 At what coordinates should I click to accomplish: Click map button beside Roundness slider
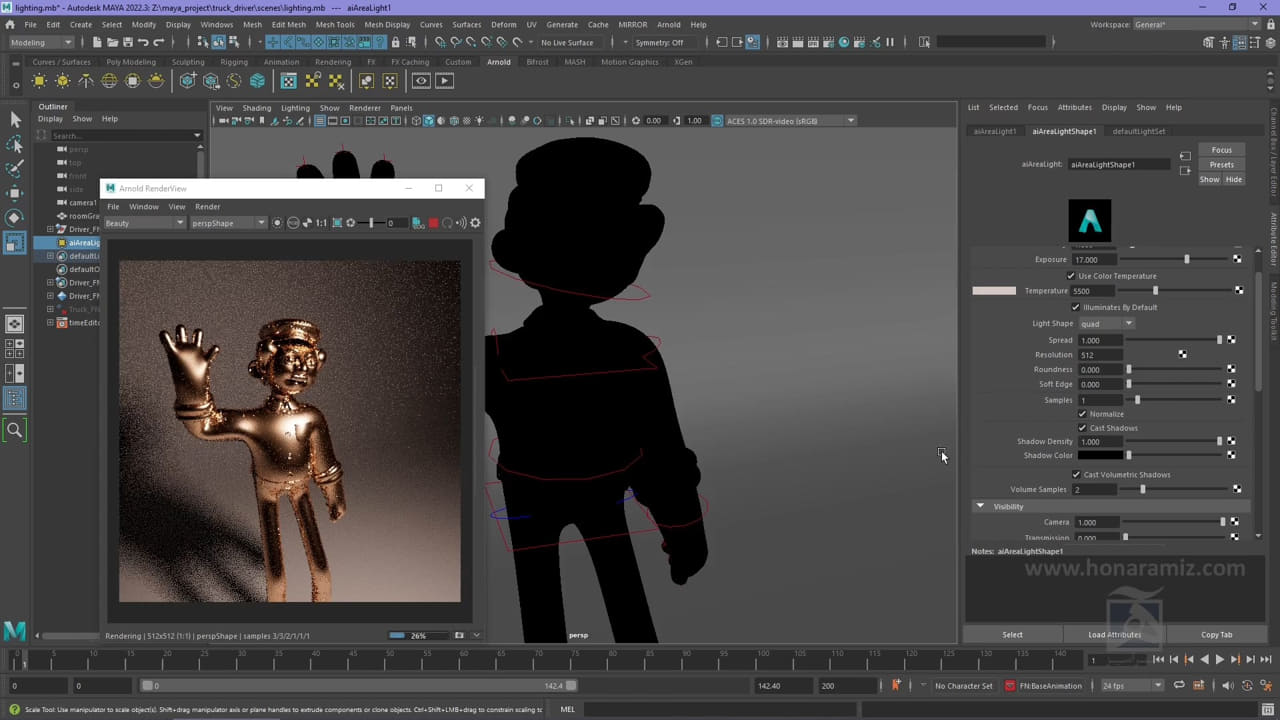[1231, 369]
